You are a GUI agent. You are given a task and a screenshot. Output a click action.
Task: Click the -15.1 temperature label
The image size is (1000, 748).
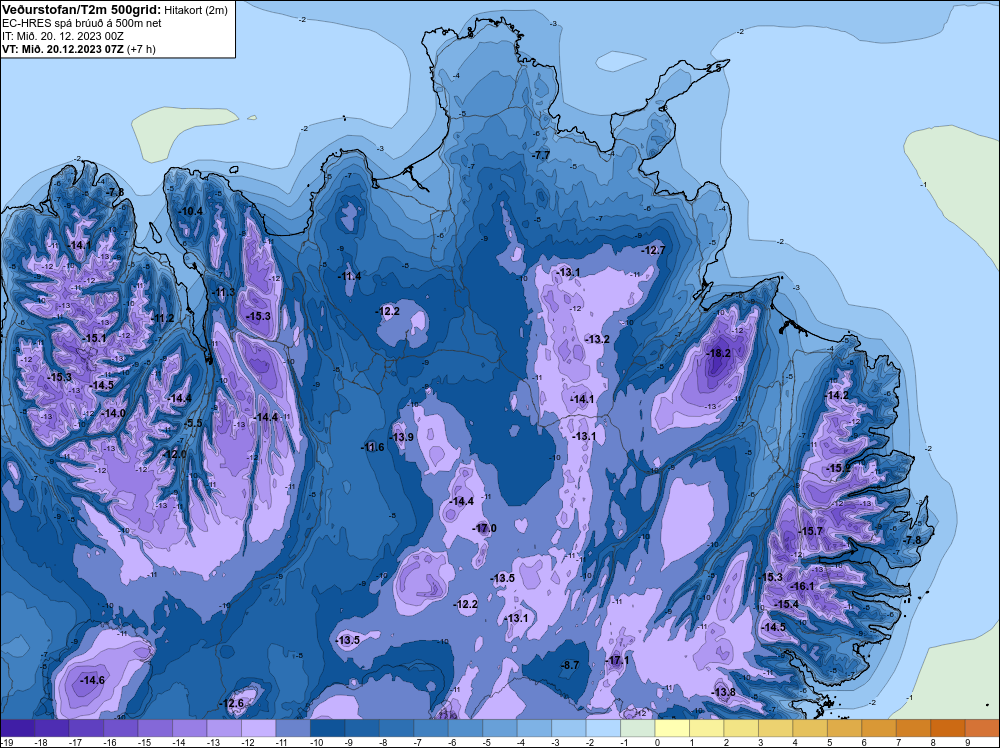coord(94,338)
